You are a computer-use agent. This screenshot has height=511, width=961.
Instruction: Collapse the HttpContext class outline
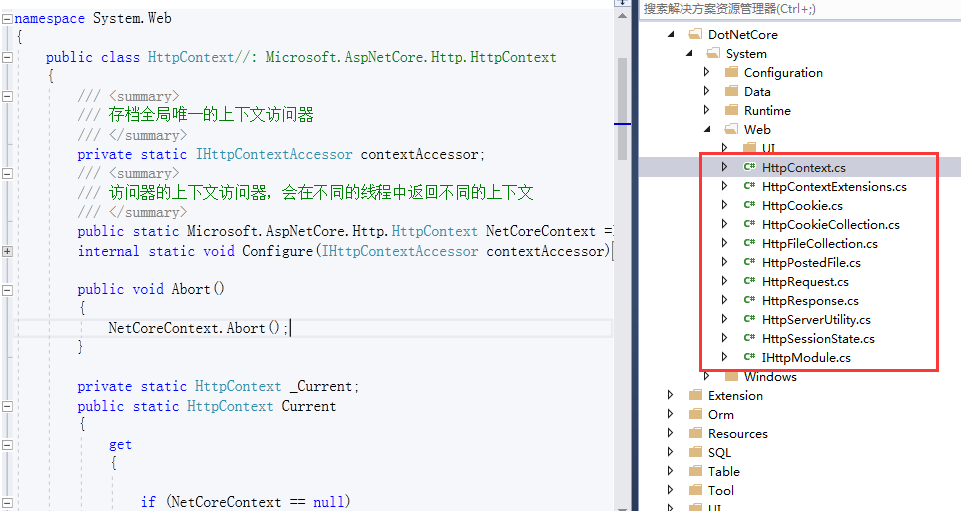click(x=7, y=58)
